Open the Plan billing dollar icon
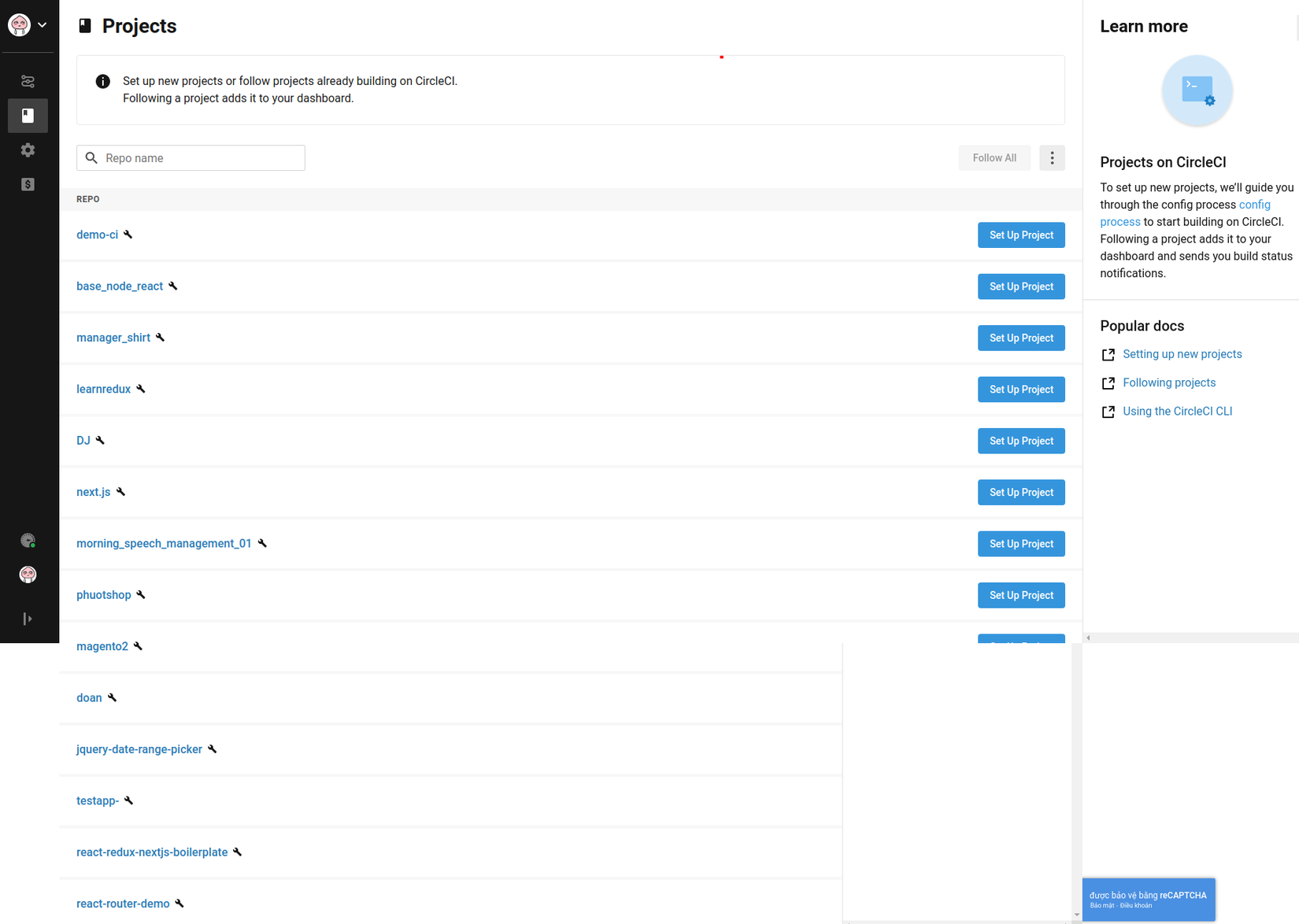The width and height of the screenshot is (1299, 924). (28, 184)
